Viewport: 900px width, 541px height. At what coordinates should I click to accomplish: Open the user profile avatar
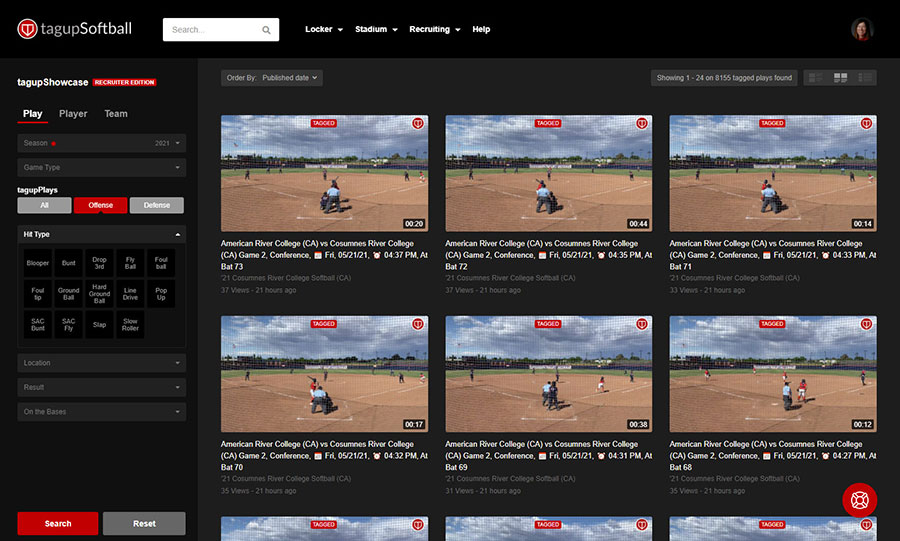(x=862, y=29)
